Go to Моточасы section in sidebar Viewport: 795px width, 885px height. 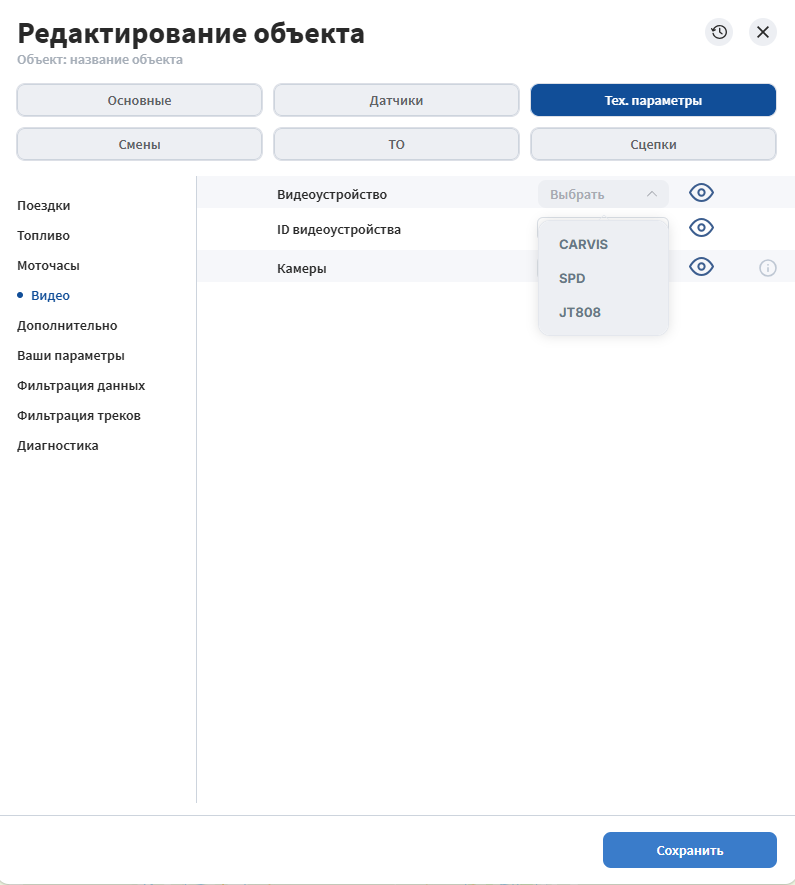[48, 265]
